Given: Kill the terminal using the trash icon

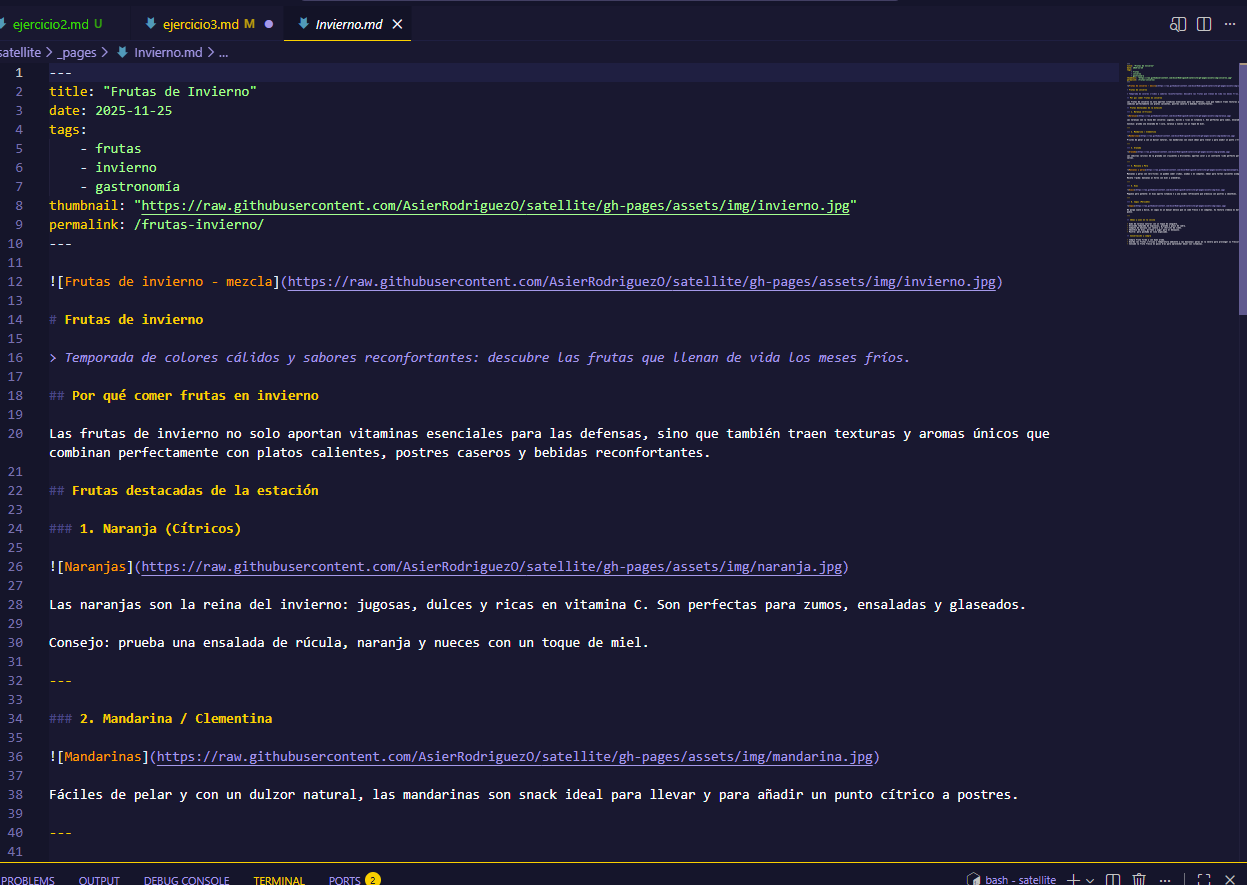Looking at the screenshot, I should tap(1139, 879).
